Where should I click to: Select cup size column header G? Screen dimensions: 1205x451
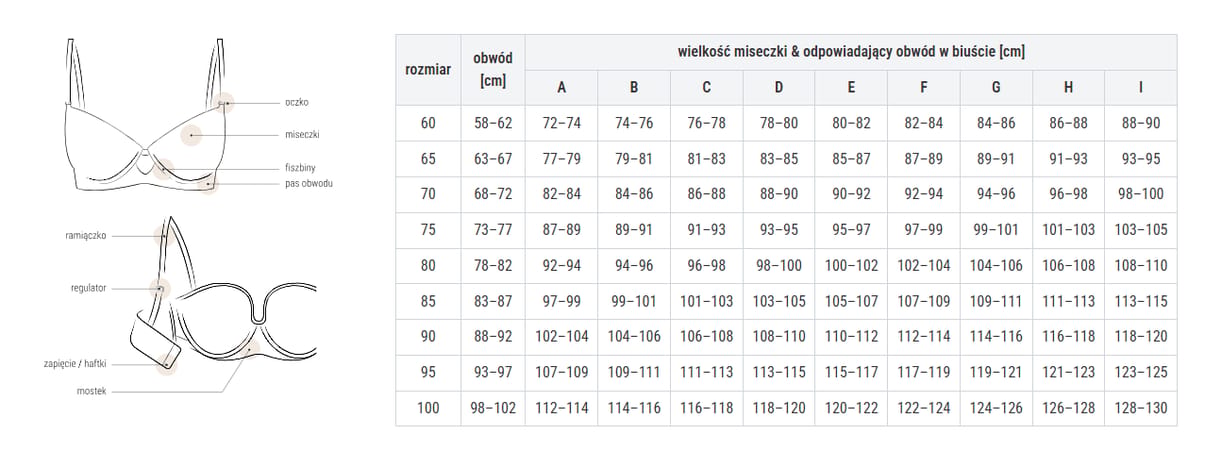[996, 87]
